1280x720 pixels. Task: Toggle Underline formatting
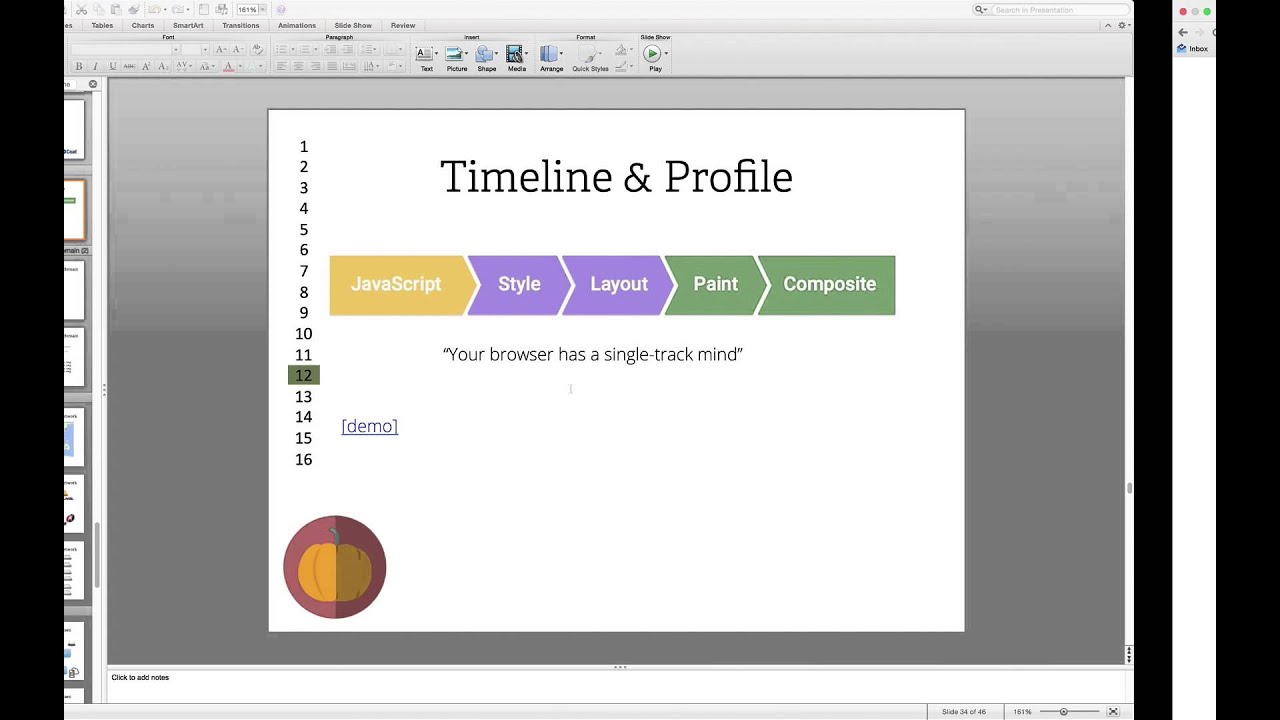pyautogui.click(x=113, y=66)
